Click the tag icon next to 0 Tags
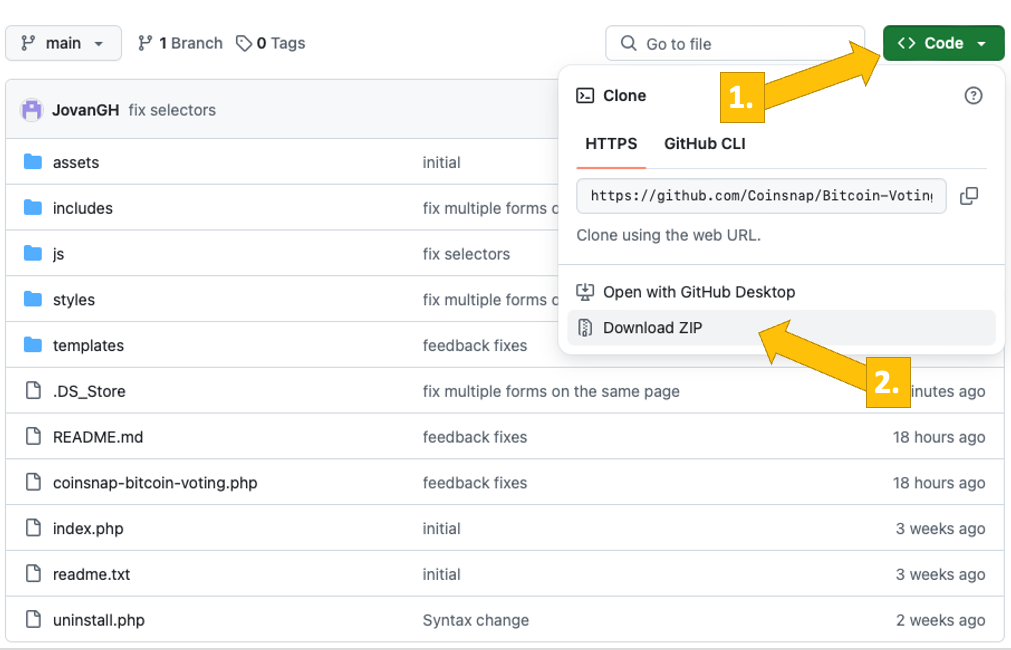This screenshot has width=1011, height=650. (244, 43)
